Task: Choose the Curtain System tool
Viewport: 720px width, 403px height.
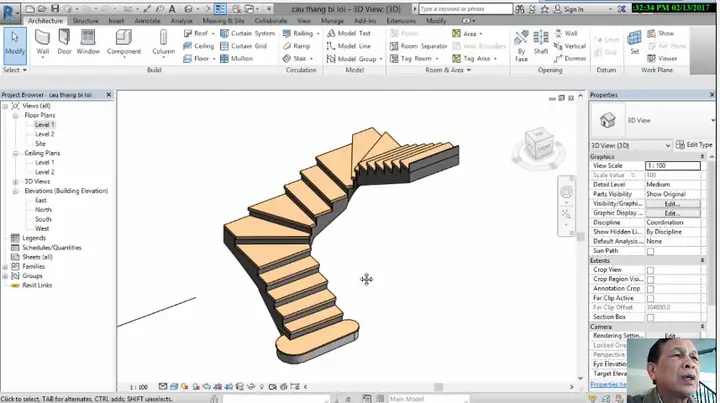Action: coord(247,34)
